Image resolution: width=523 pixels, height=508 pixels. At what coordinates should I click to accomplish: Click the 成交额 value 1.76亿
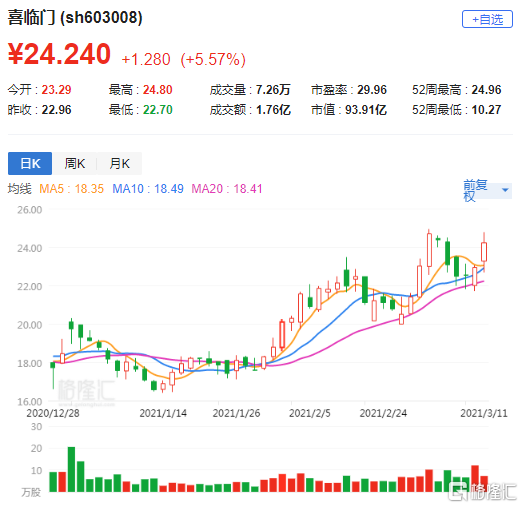[x=273, y=110]
